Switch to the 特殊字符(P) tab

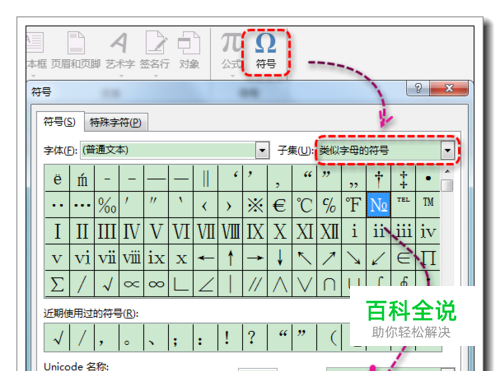(x=116, y=122)
